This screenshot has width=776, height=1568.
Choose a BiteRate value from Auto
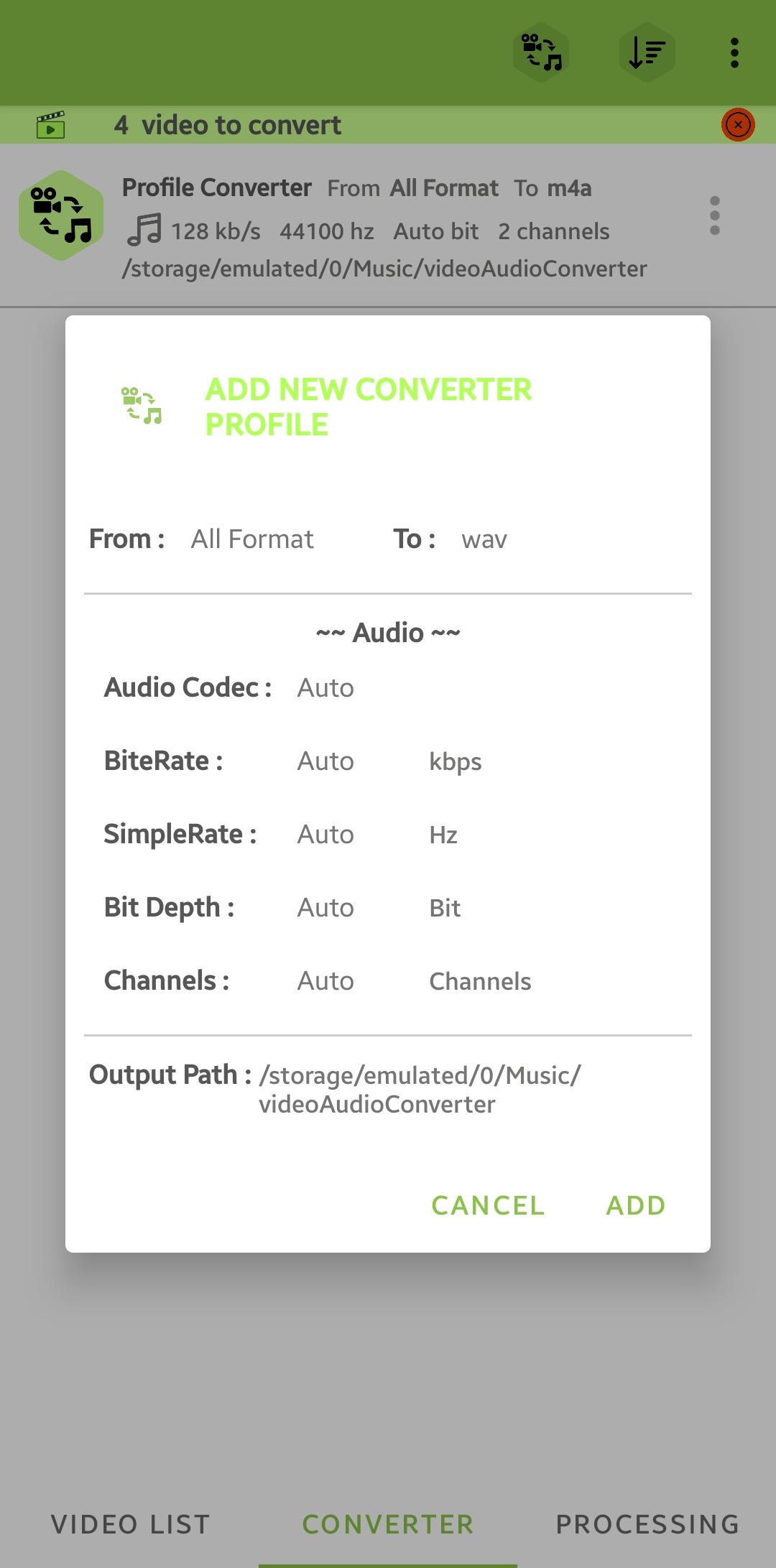[325, 761]
